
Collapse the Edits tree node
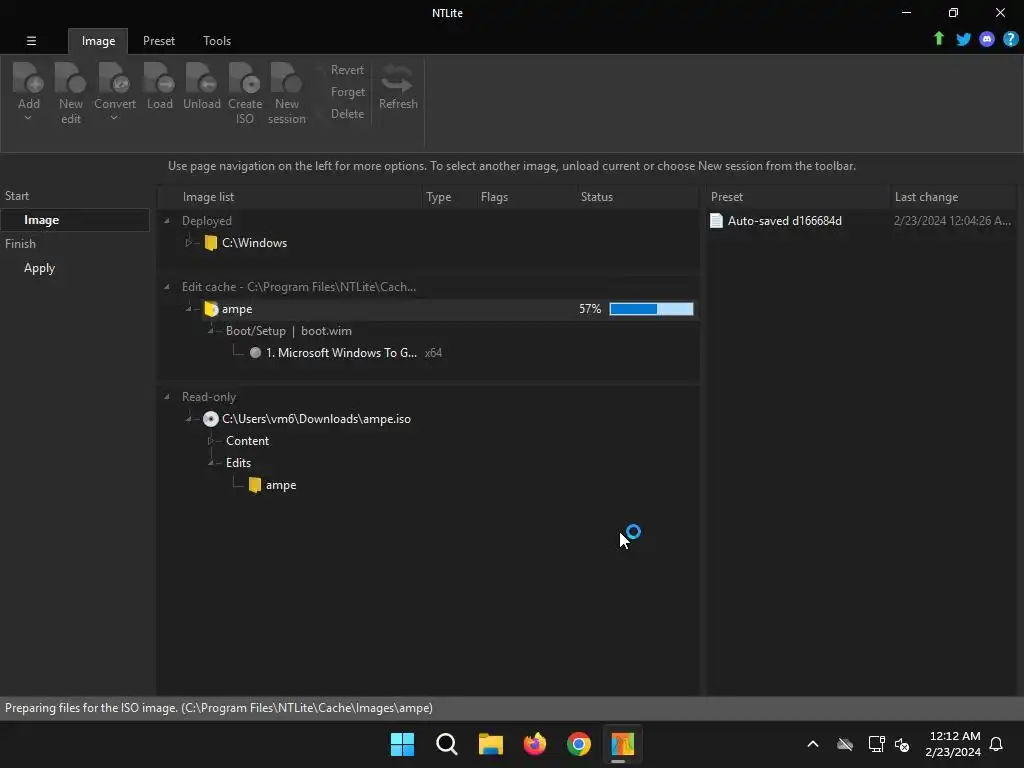tap(211, 463)
